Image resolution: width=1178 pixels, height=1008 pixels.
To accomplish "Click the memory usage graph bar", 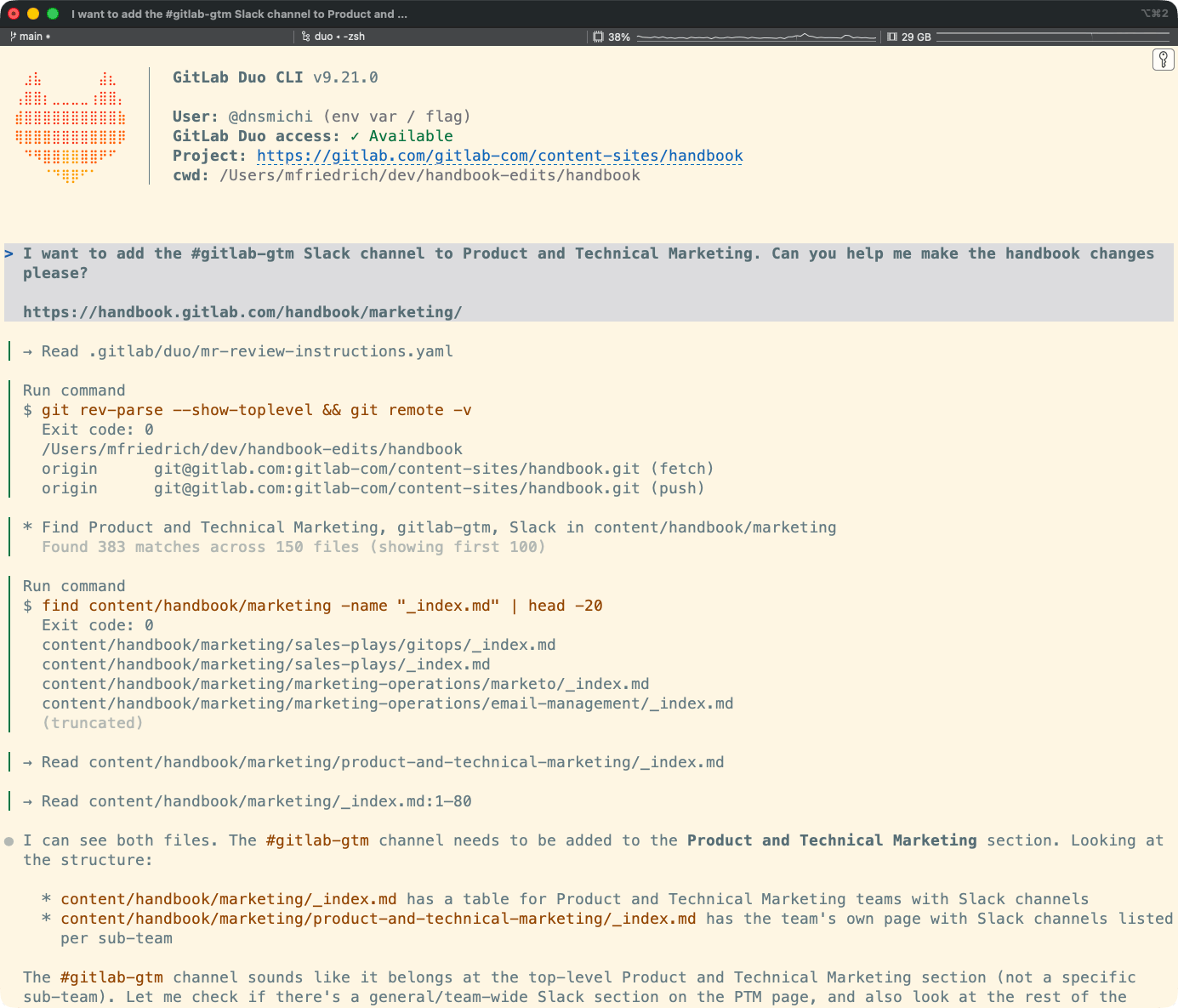I will coord(1053,37).
